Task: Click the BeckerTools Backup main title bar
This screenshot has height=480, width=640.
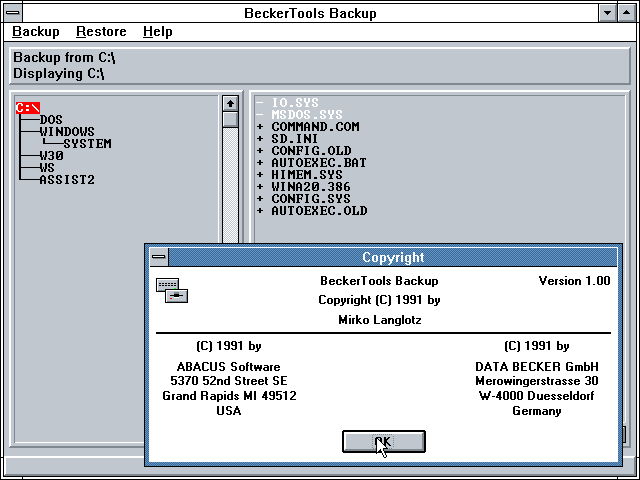Action: (310, 13)
